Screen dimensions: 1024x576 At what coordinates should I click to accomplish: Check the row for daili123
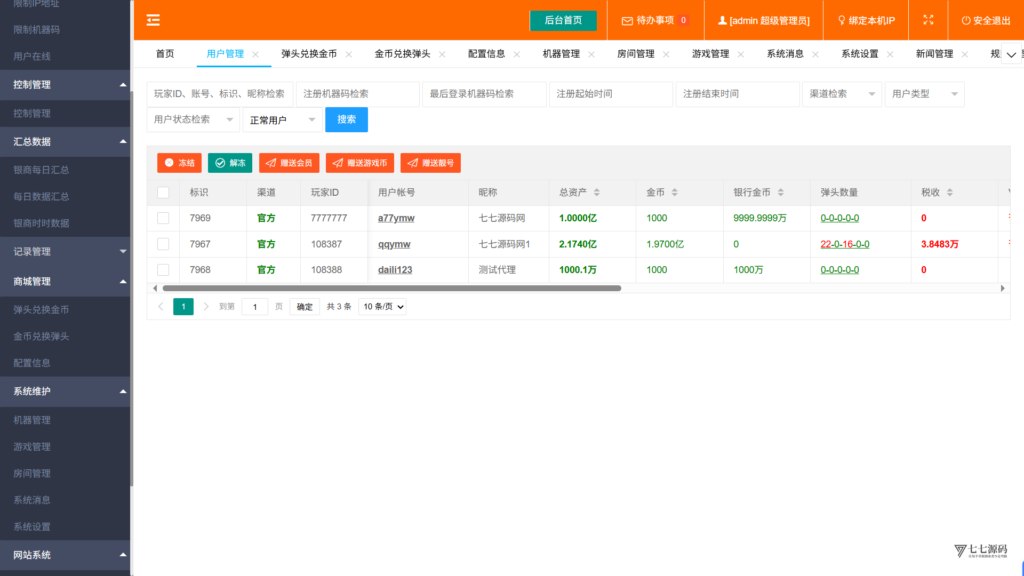pyautogui.click(x=163, y=270)
